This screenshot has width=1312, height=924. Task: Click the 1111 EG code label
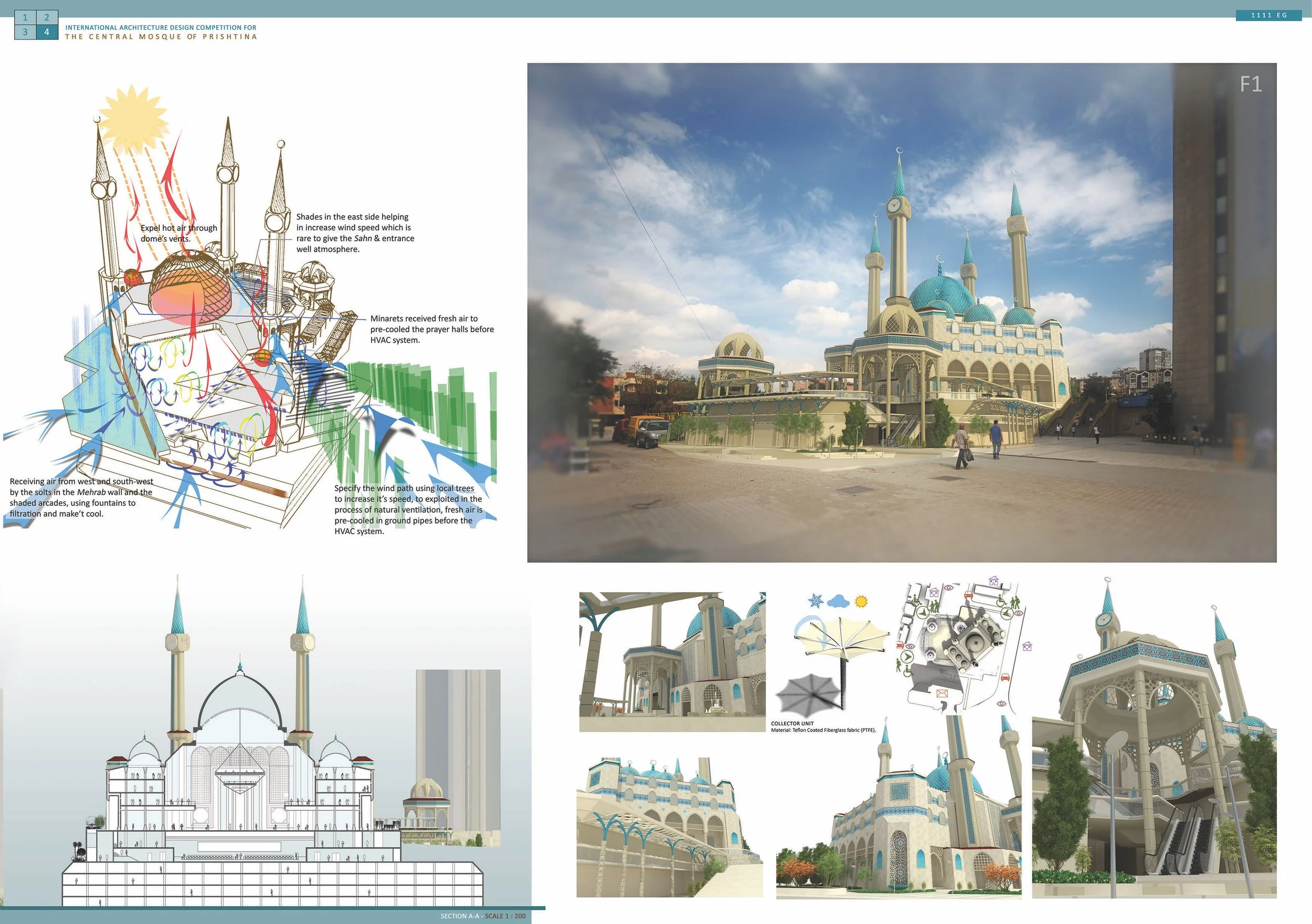1268,15
